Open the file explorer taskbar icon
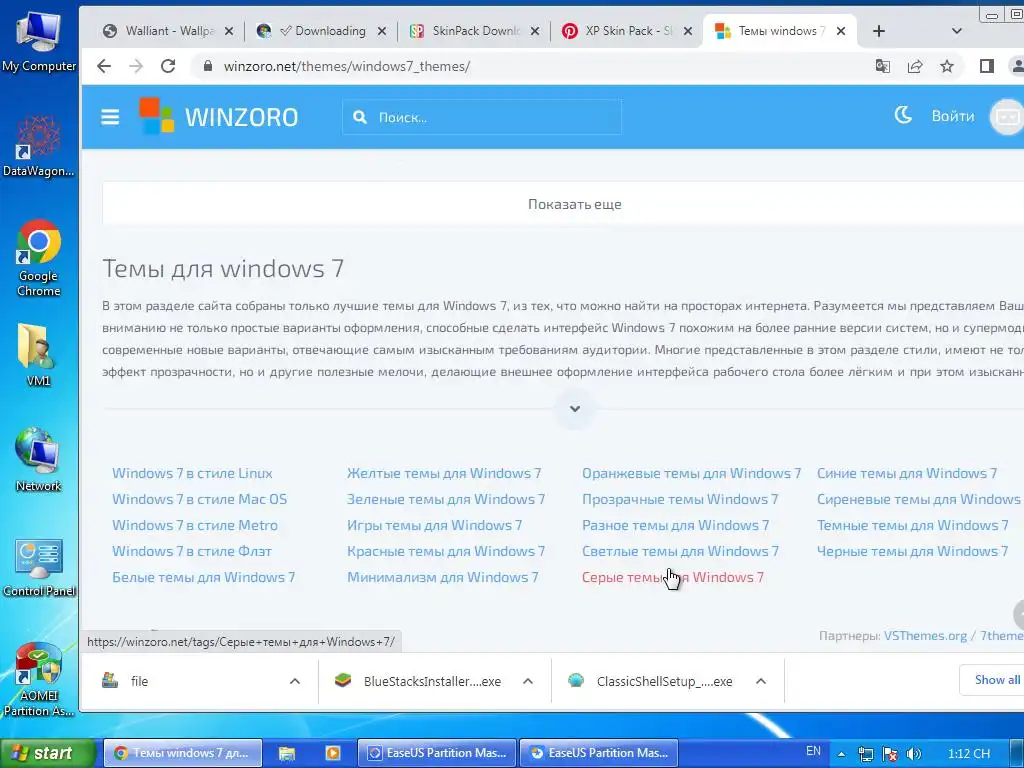Screen dimensions: 1024x768 [x=287, y=753]
